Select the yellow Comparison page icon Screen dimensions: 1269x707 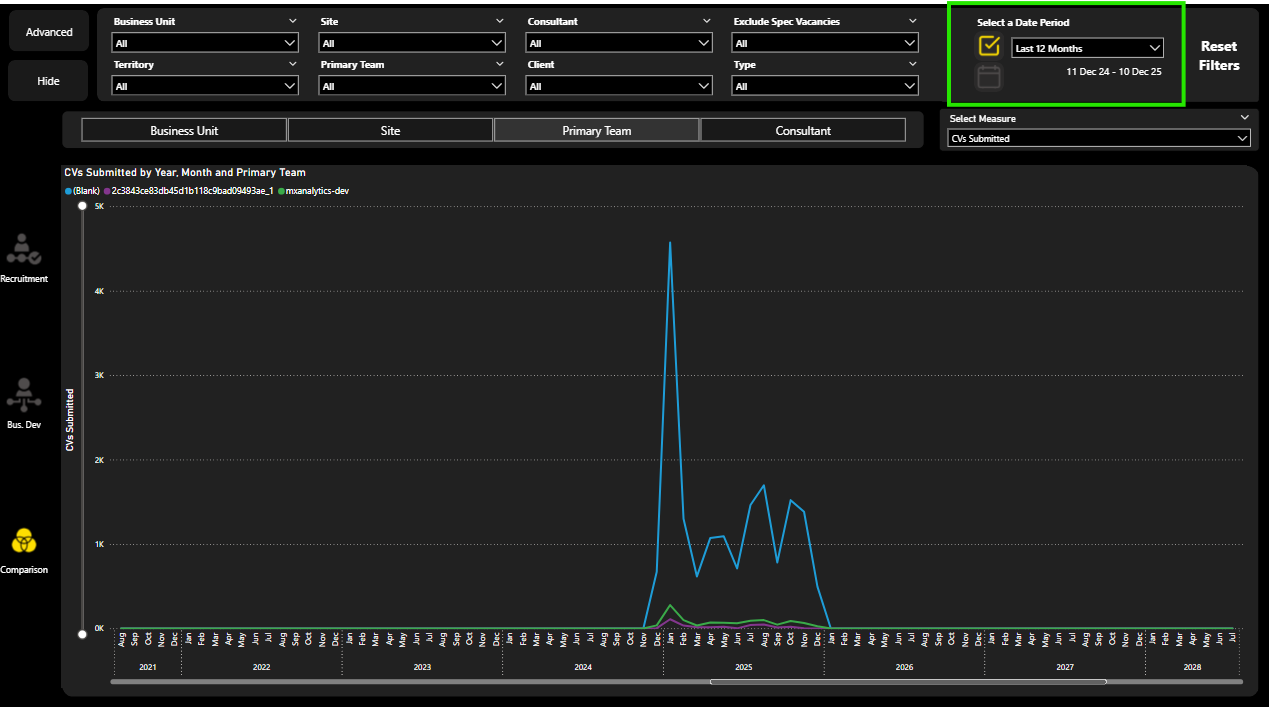24,541
